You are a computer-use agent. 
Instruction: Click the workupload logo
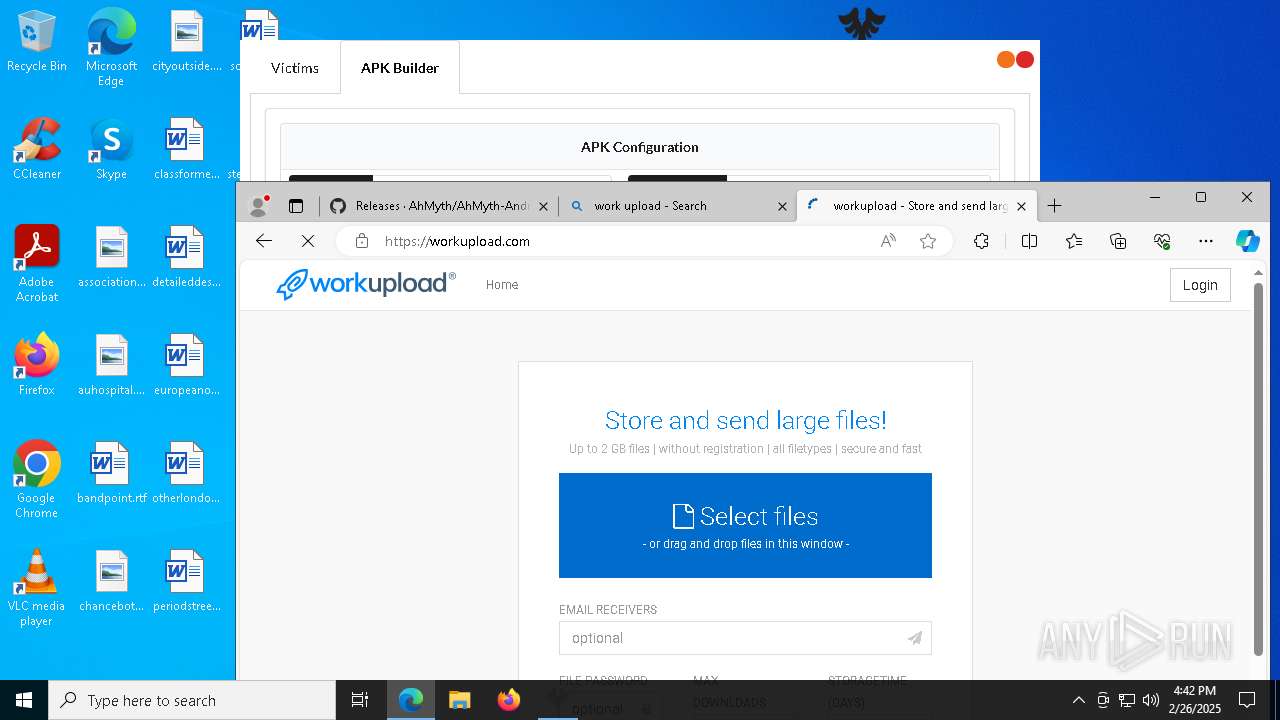pos(366,284)
